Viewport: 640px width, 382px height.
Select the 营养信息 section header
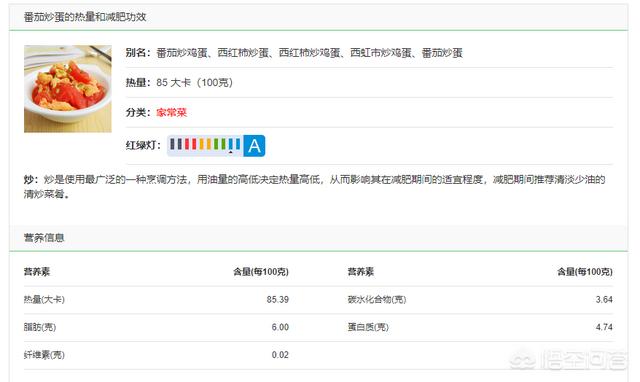[44, 238]
